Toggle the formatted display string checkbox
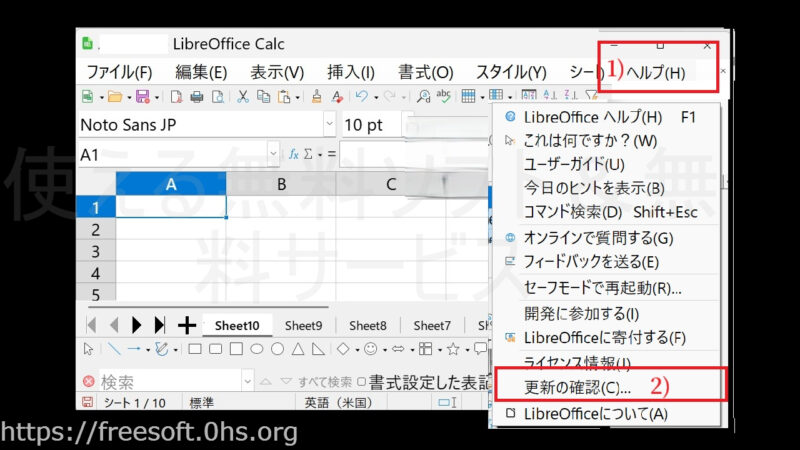The width and height of the screenshot is (800, 450). pos(361,382)
